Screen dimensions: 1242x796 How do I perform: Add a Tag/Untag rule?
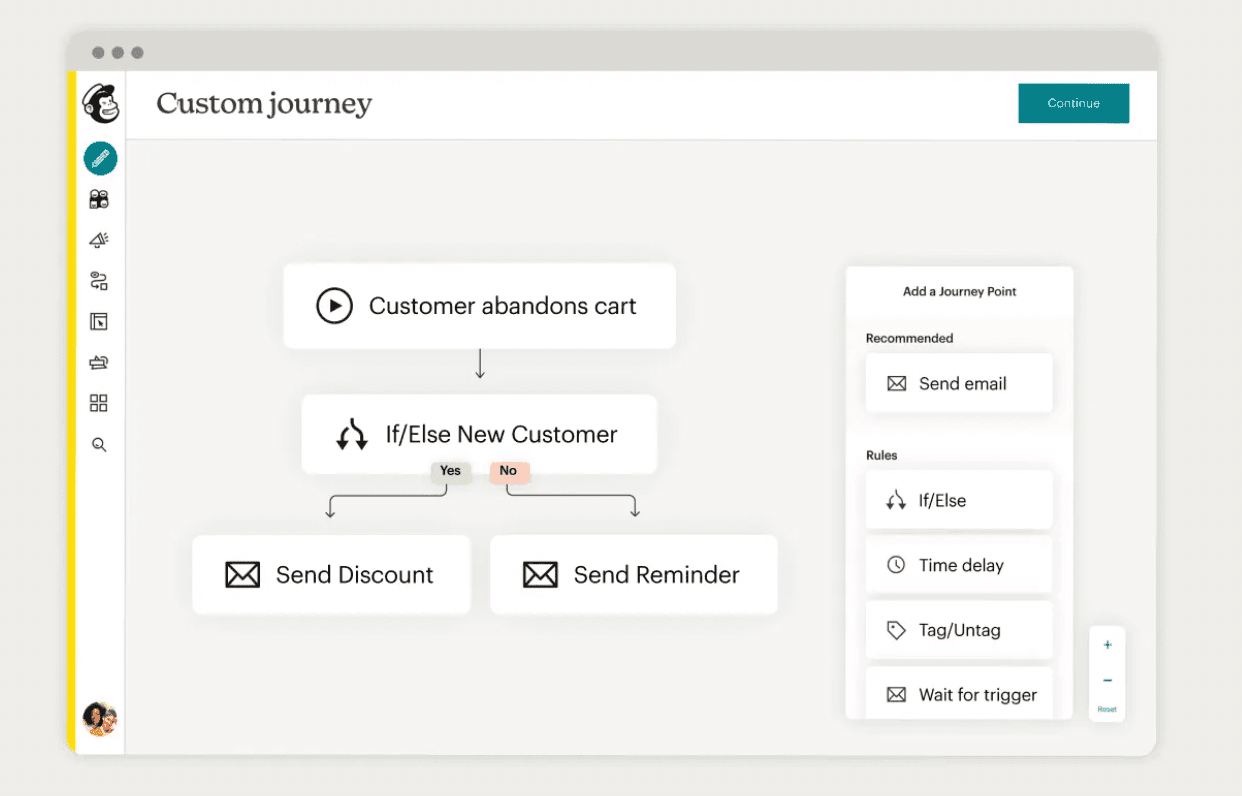point(959,630)
